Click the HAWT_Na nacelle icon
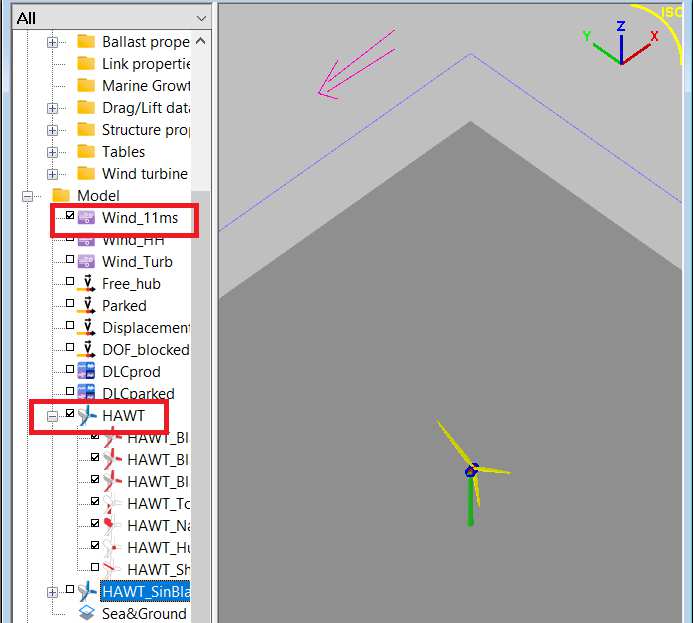Screen dimensions: 694x623 pyautogui.click(x=112, y=525)
